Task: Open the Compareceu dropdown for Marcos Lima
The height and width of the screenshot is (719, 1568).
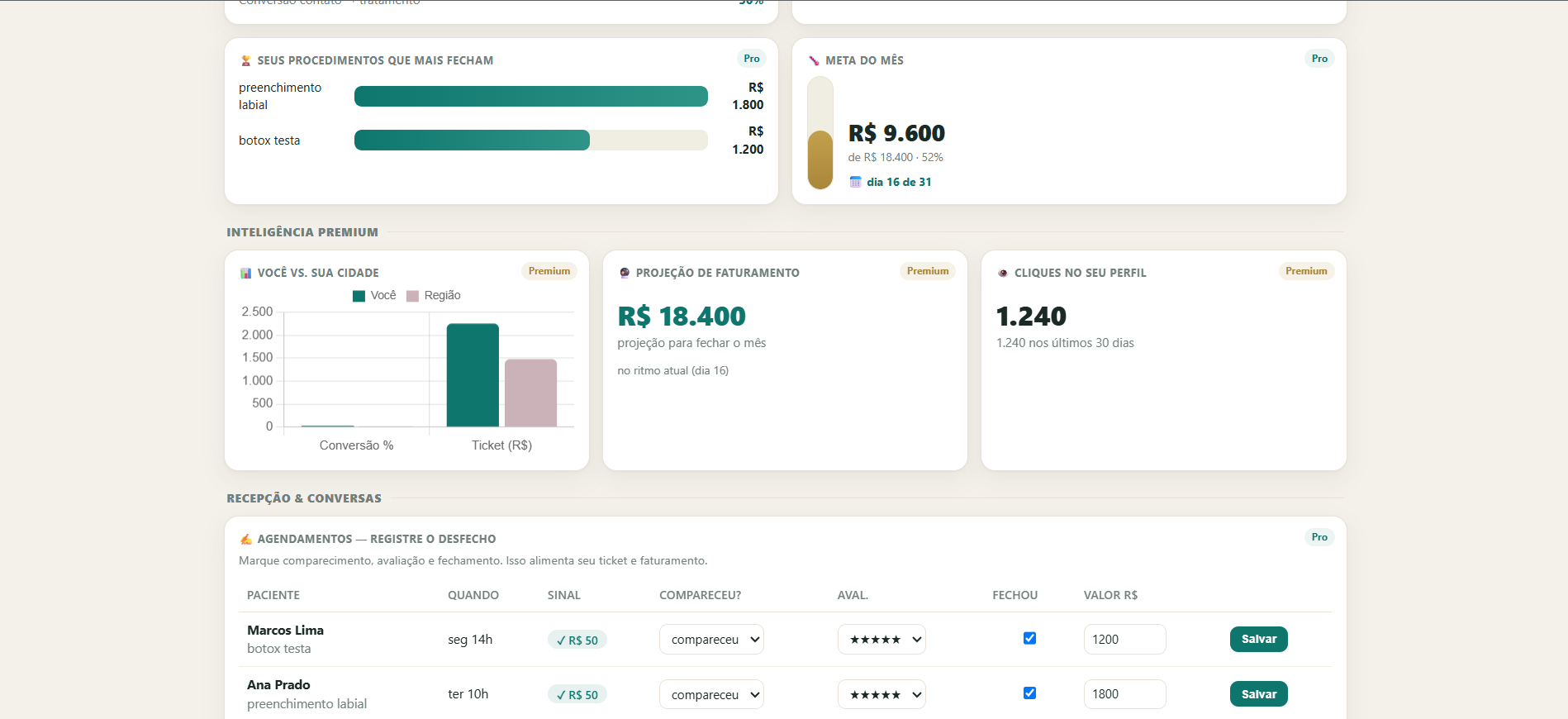Action: [x=711, y=640]
